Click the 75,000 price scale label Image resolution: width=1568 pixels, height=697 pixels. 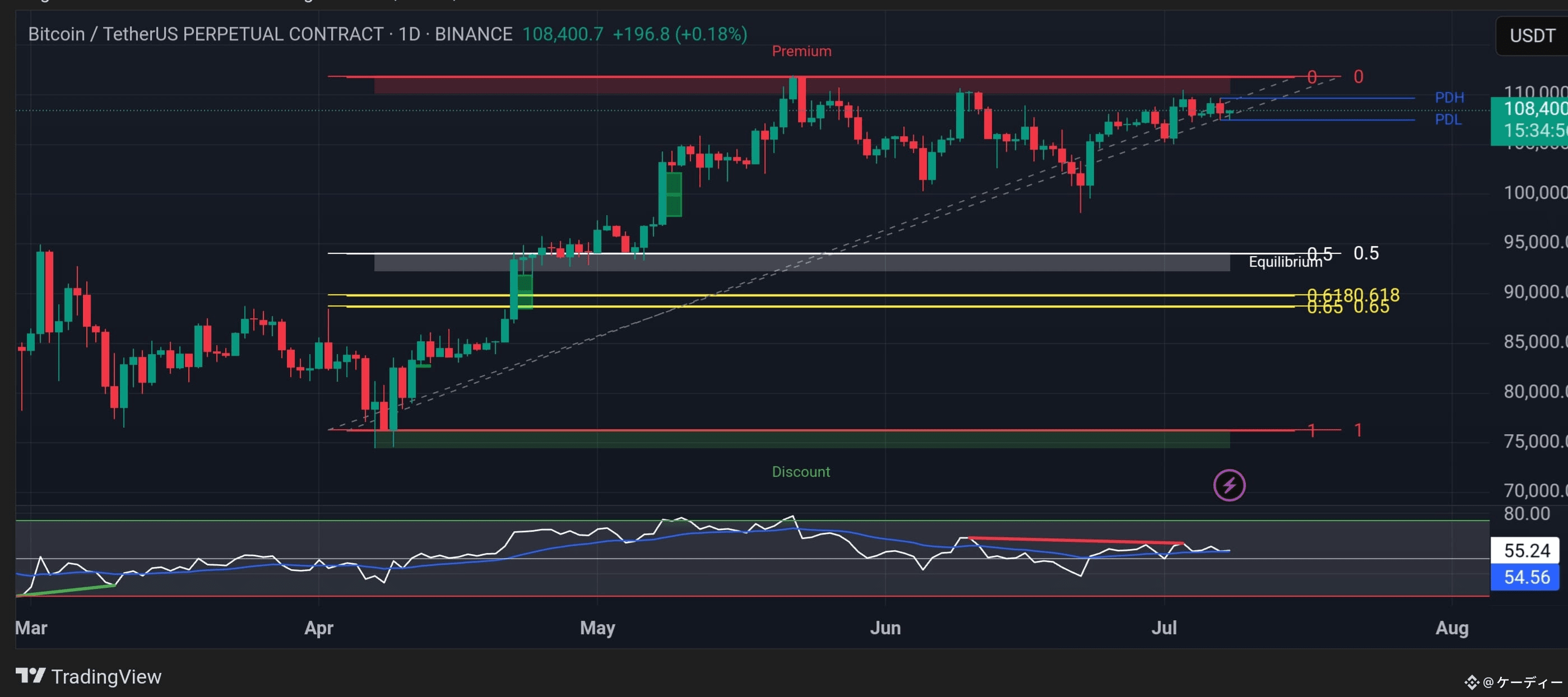(1535, 442)
